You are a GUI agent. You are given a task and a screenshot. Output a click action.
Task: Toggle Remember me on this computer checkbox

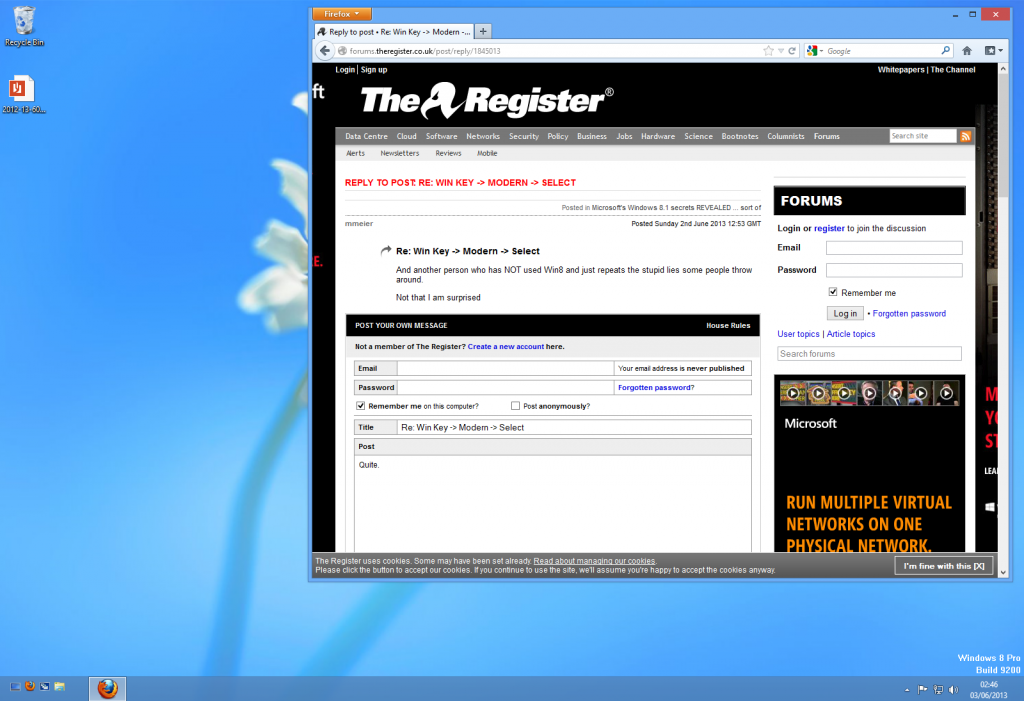[360, 406]
